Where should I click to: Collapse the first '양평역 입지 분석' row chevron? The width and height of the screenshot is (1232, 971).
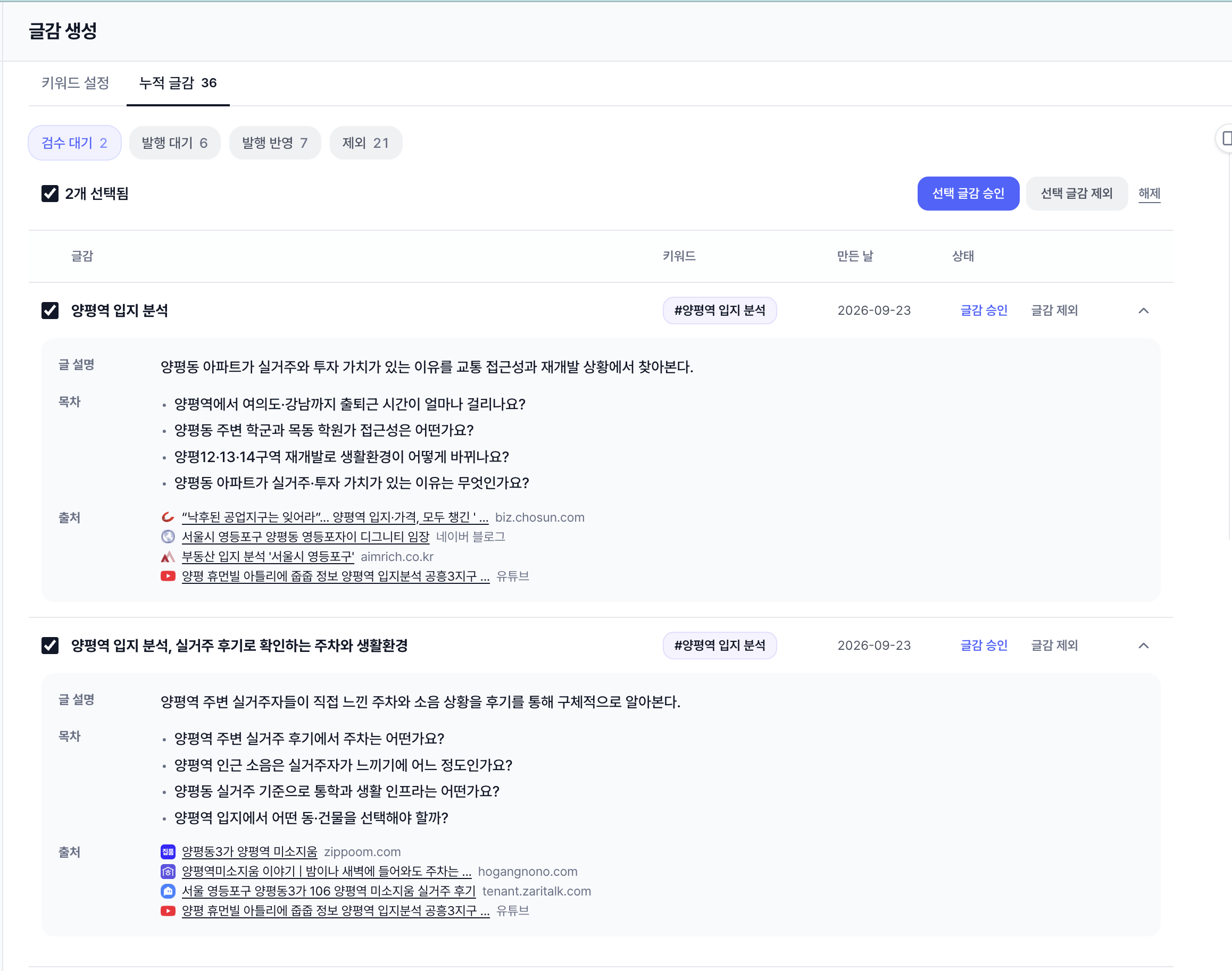tap(1144, 311)
